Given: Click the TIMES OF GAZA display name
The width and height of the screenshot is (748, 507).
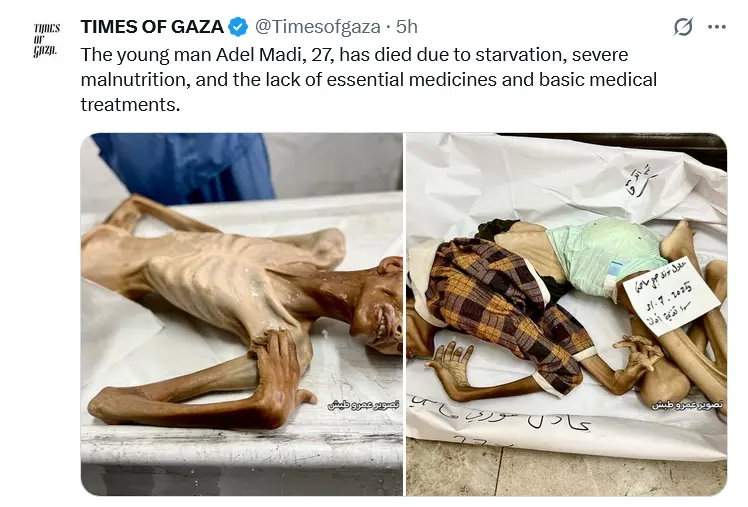Looking at the screenshot, I should click(x=152, y=27).
